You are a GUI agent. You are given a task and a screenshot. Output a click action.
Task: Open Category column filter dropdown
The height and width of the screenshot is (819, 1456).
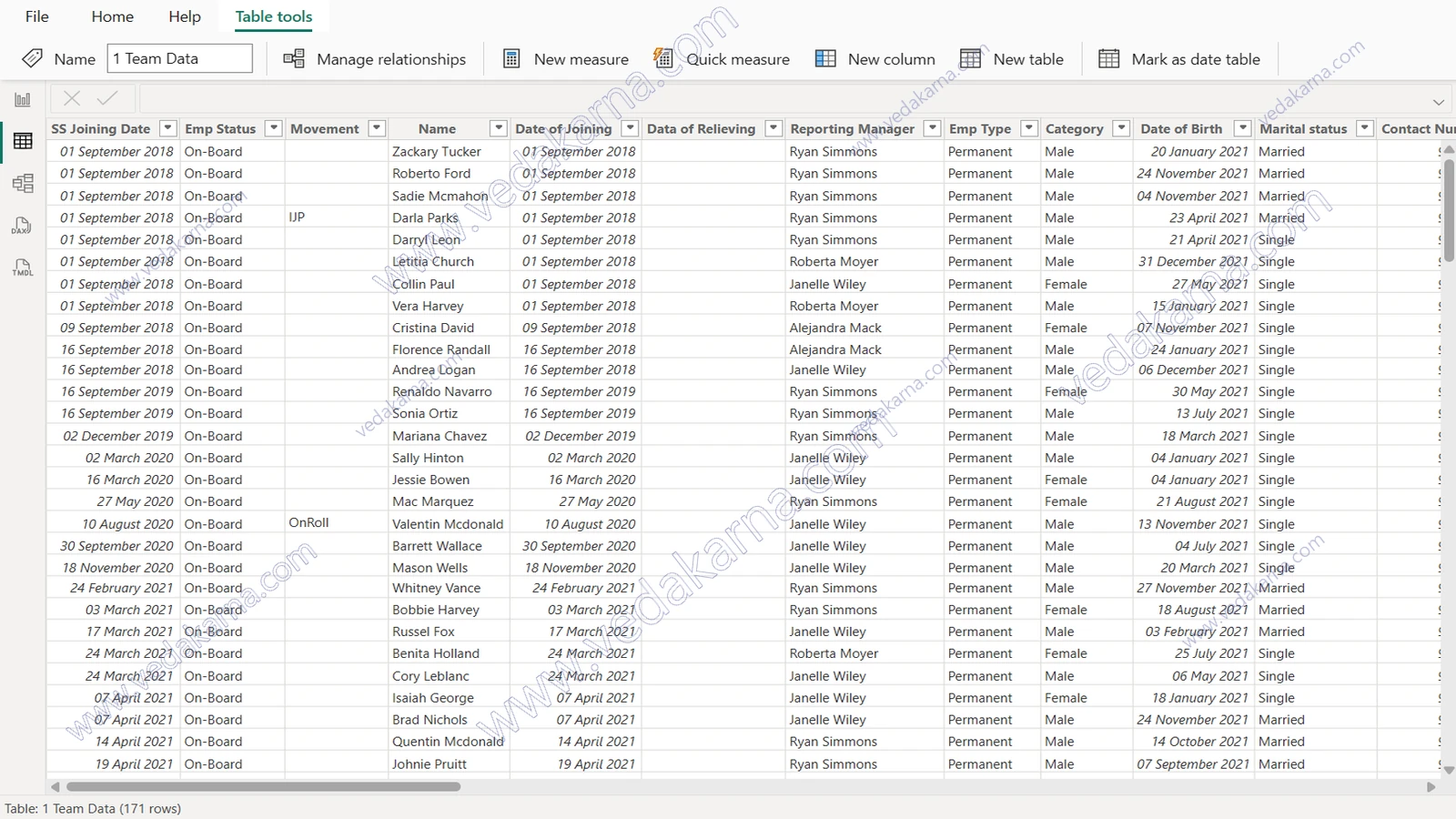point(1122,128)
